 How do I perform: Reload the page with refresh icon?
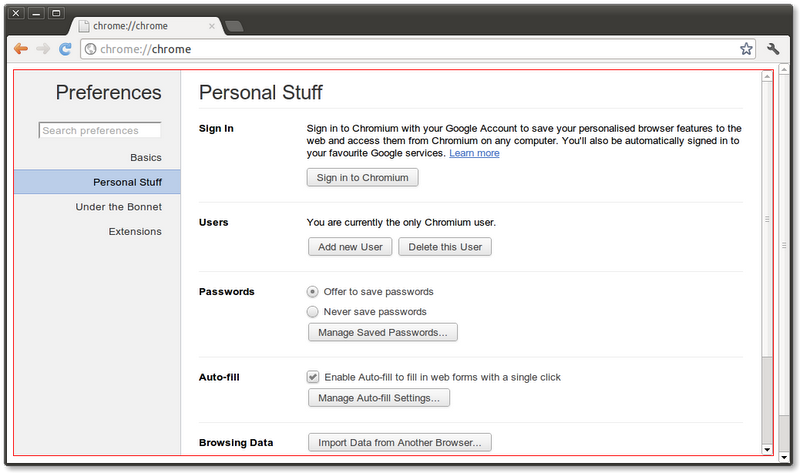[65, 49]
